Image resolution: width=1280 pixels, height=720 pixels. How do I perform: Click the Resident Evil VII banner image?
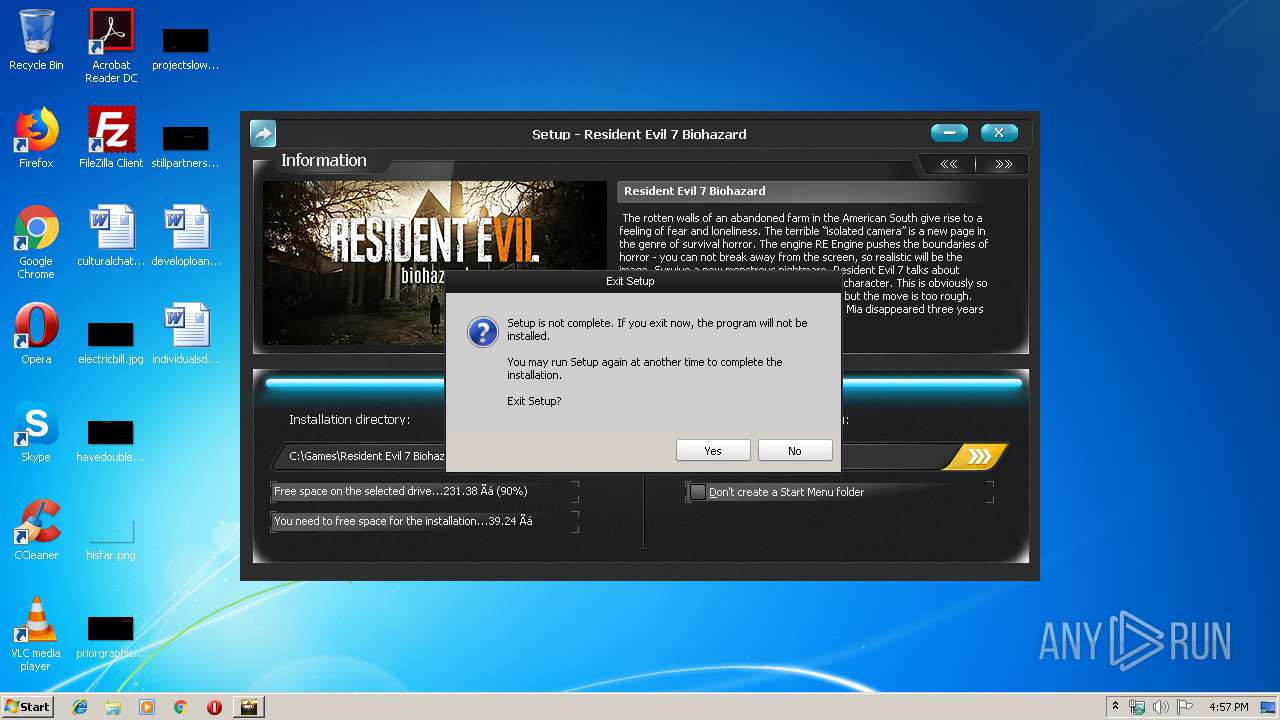pos(435,263)
